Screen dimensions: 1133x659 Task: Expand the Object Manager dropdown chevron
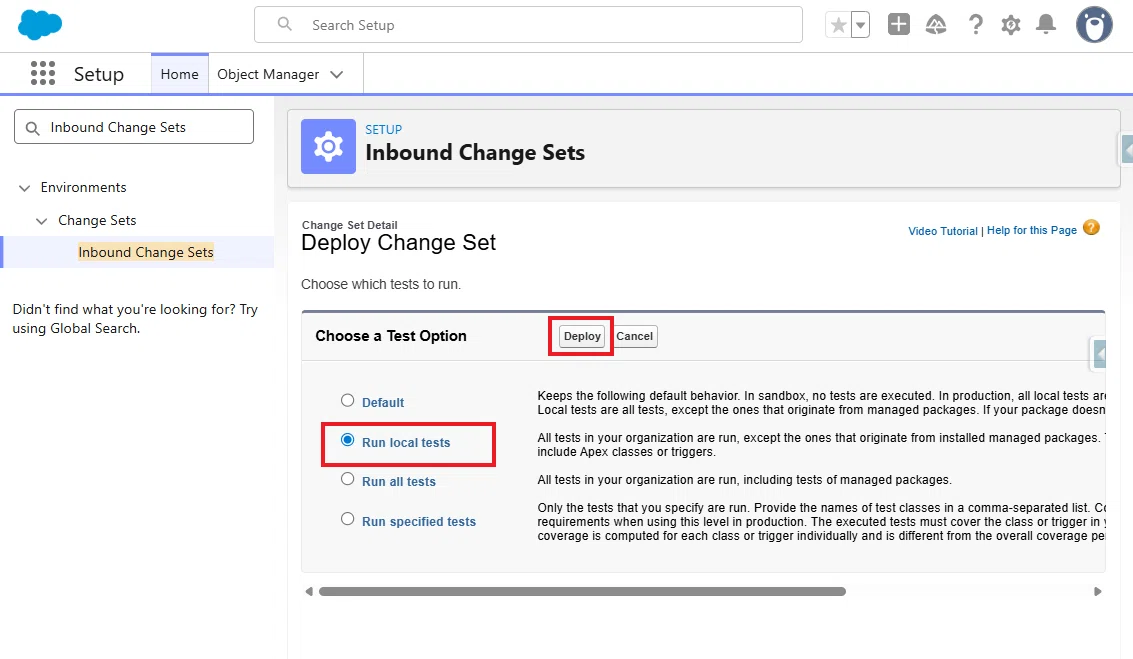coord(337,74)
